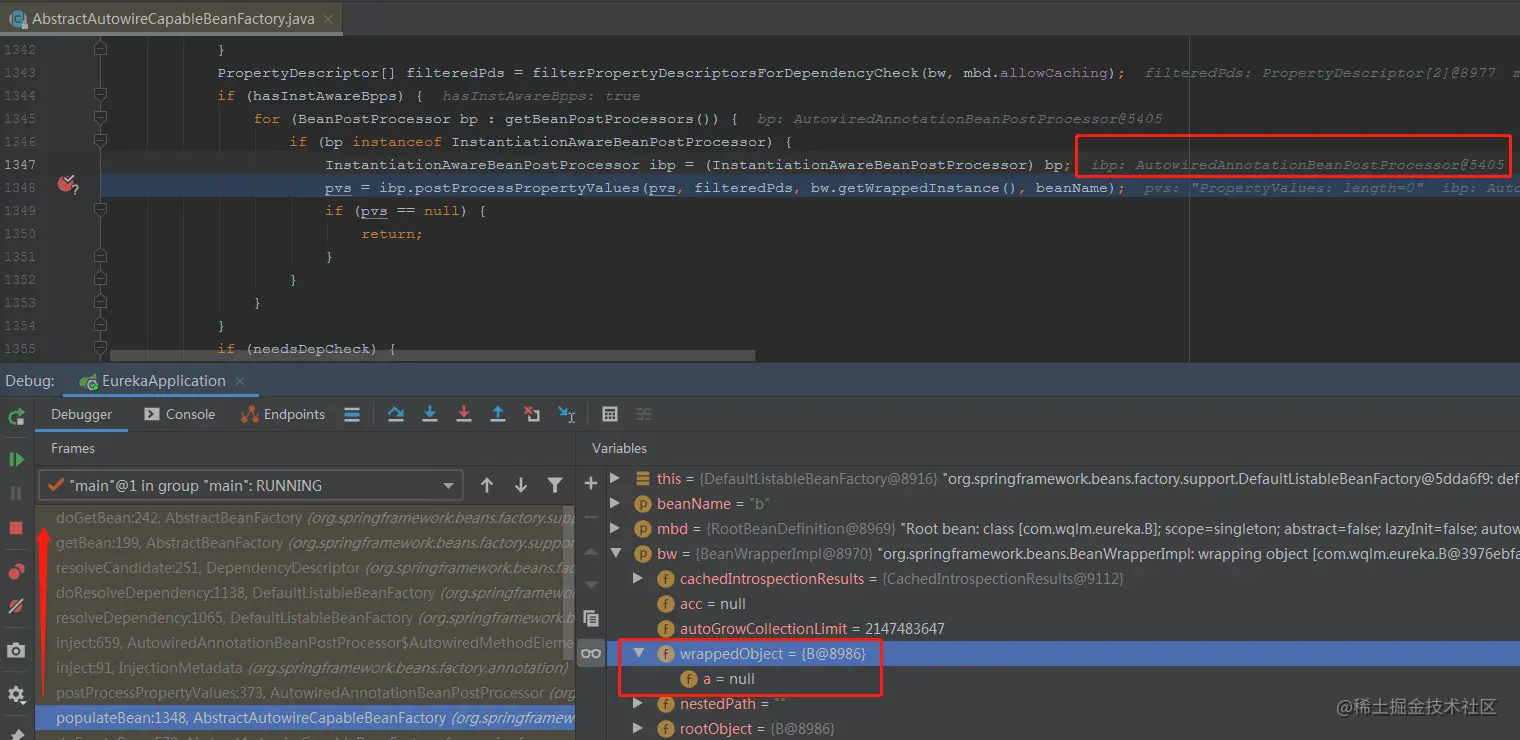Add a new watch with plus icon
Screen dimensions: 1520x740
pos(591,483)
